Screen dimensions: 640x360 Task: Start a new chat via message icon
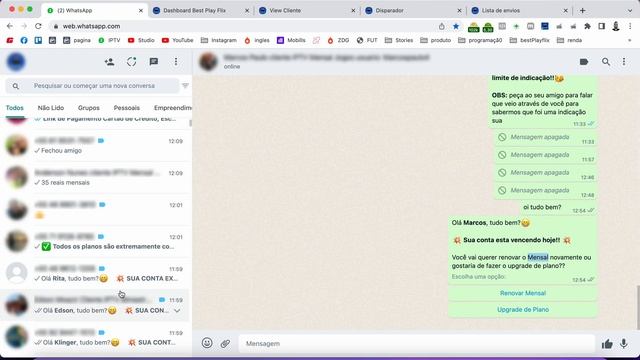click(x=153, y=62)
